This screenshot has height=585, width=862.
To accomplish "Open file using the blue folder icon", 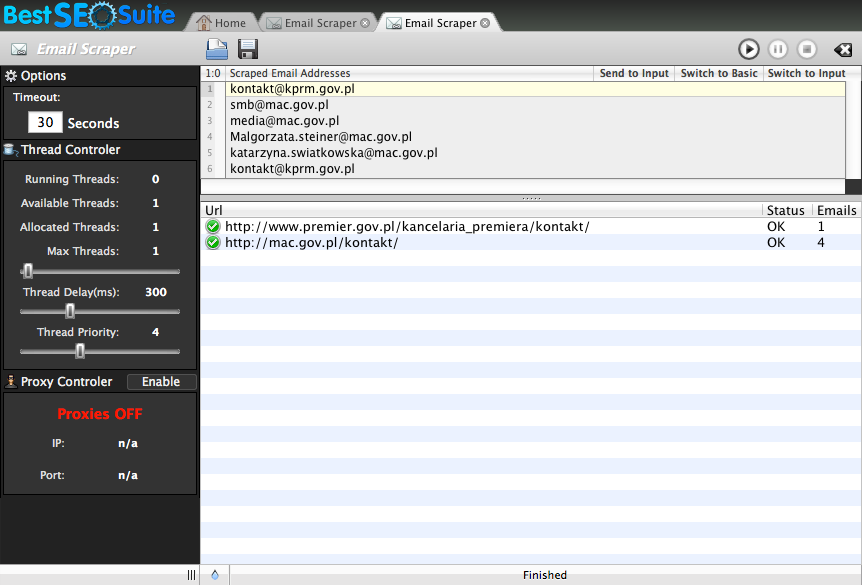I will (x=217, y=49).
